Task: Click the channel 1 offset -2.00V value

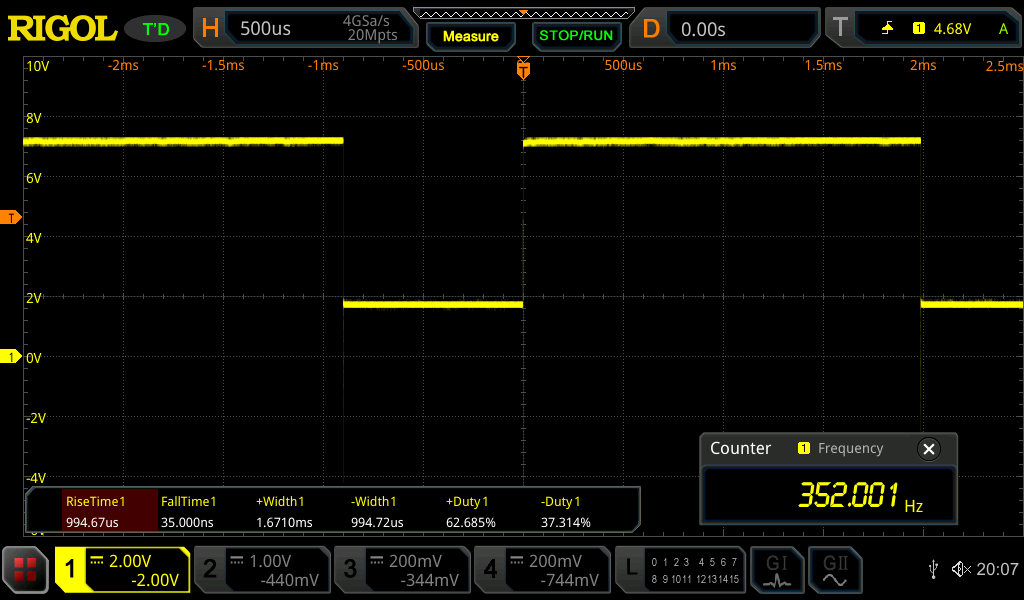Action: pyautogui.click(x=155, y=580)
